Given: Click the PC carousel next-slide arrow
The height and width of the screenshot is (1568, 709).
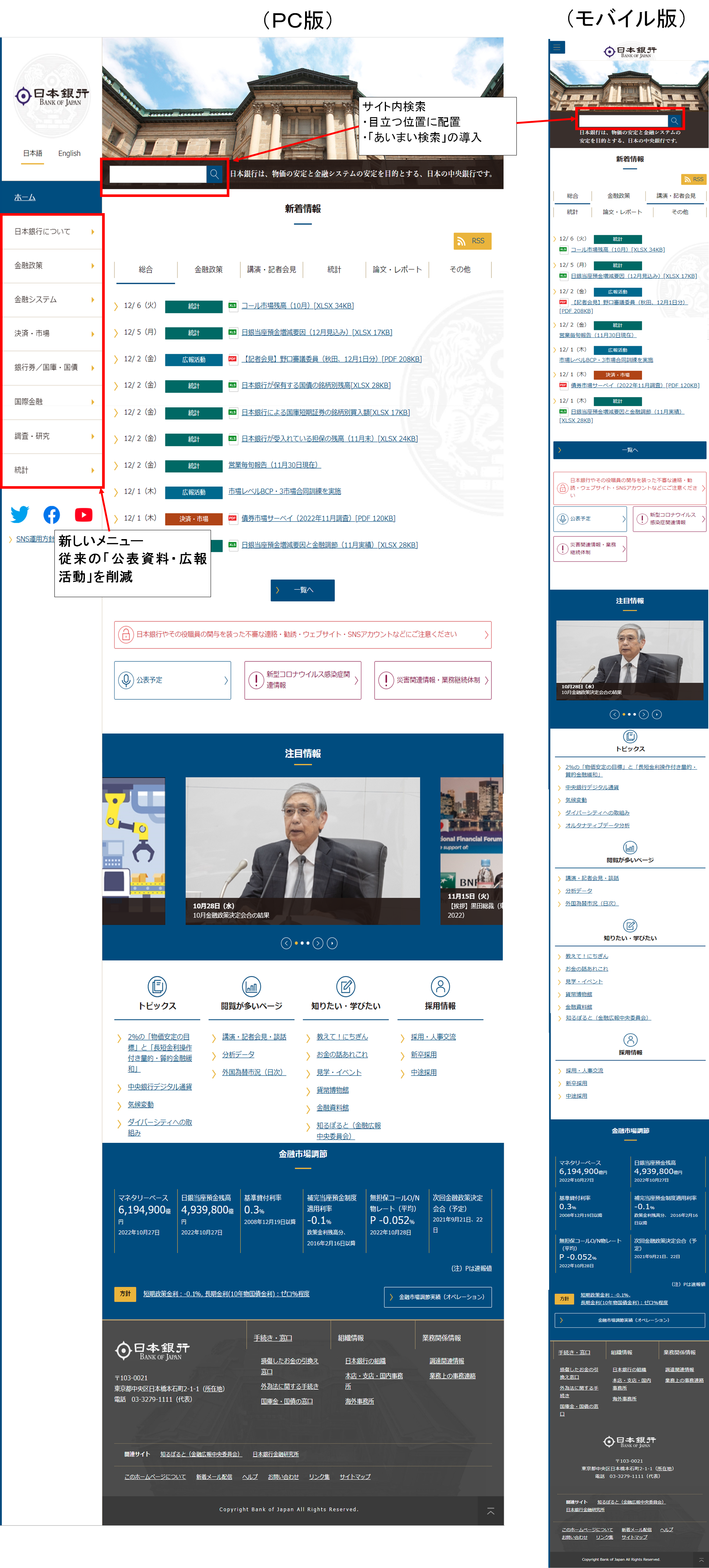Looking at the screenshot, I should click(x=318, y=943).
